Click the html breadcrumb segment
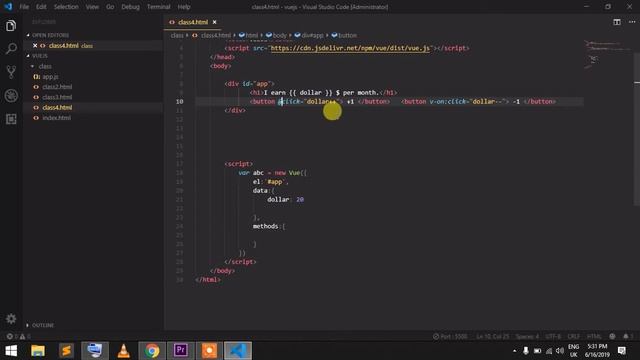 [x=249, y=36]
